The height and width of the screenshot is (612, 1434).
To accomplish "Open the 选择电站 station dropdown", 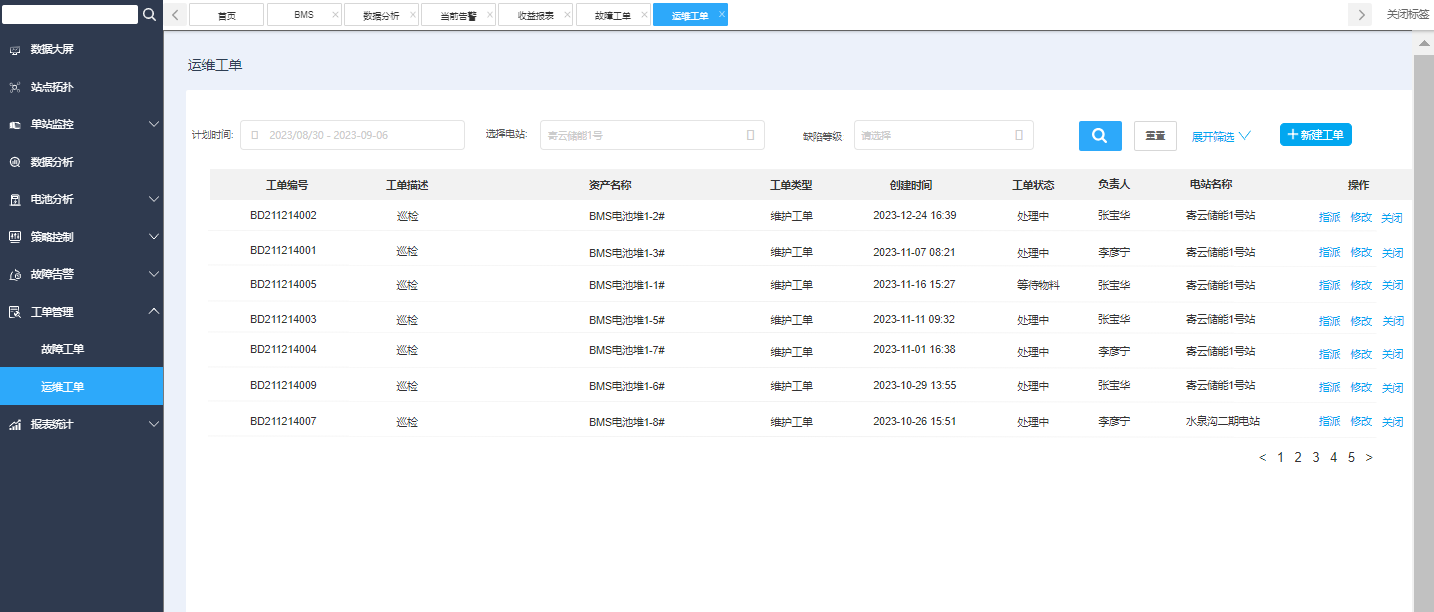I will click(x=652, y=135).
